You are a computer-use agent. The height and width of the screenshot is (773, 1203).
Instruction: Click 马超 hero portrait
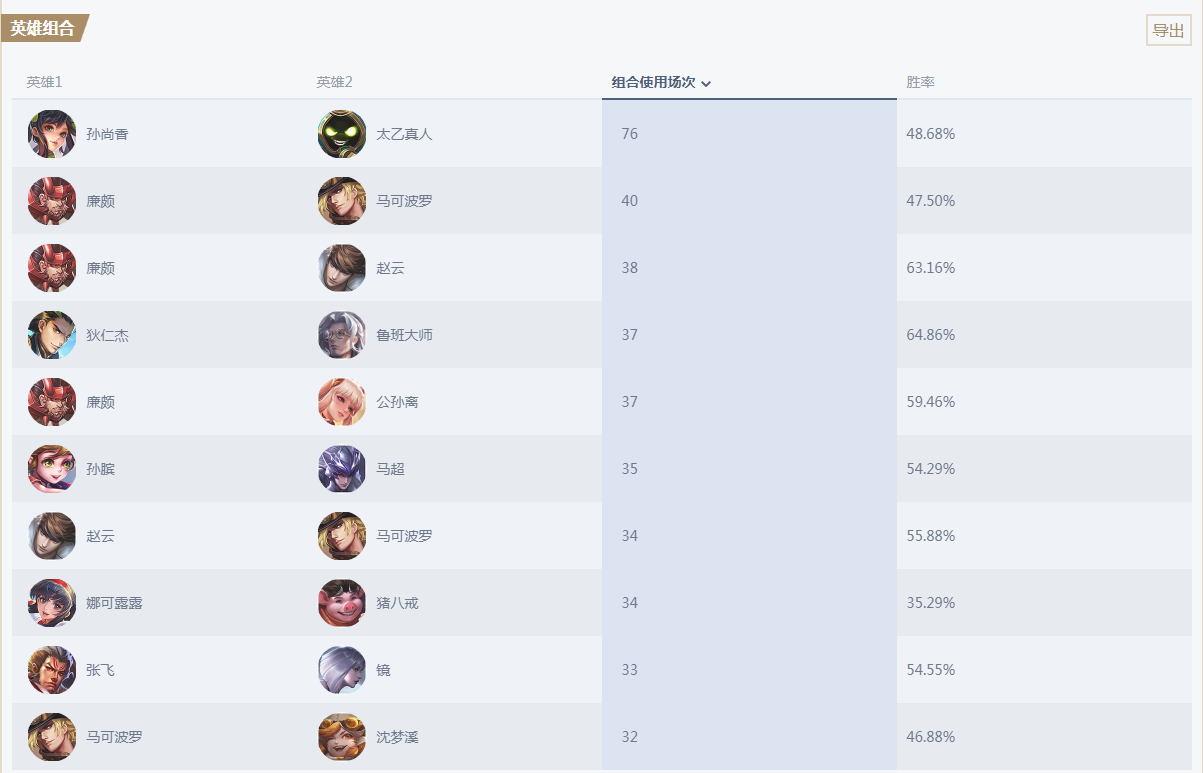342,469
